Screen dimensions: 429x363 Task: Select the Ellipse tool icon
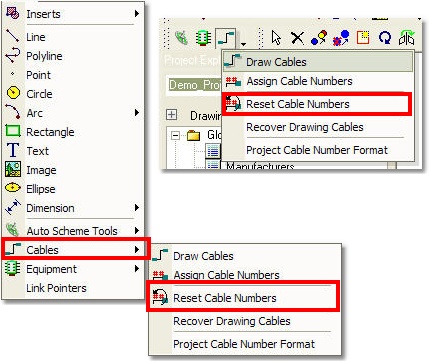[x=13, y=188]
